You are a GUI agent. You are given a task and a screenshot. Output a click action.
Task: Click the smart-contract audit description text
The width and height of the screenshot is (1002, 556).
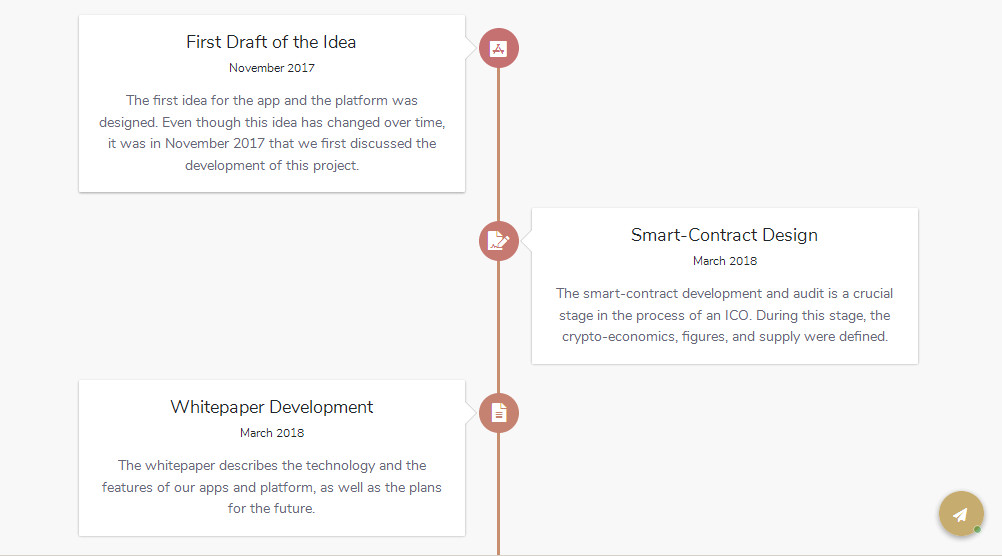(724, 315)
